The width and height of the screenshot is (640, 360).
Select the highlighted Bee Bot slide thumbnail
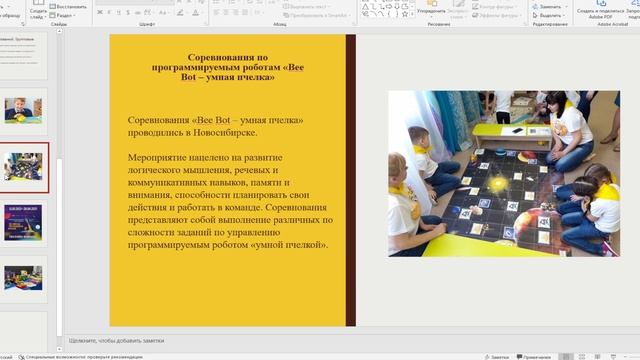tap(23, 167)
